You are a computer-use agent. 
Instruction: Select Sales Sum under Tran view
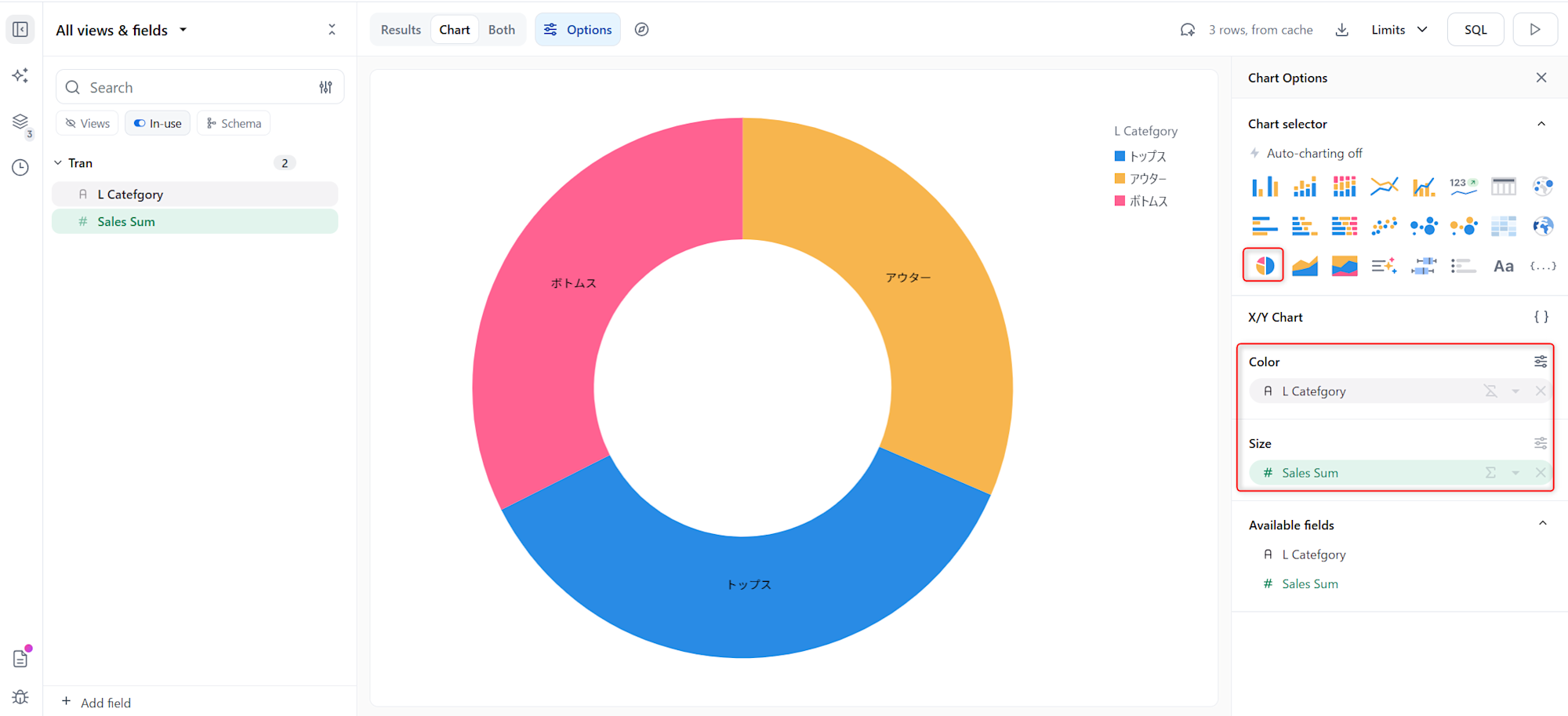tap(195, 222)
